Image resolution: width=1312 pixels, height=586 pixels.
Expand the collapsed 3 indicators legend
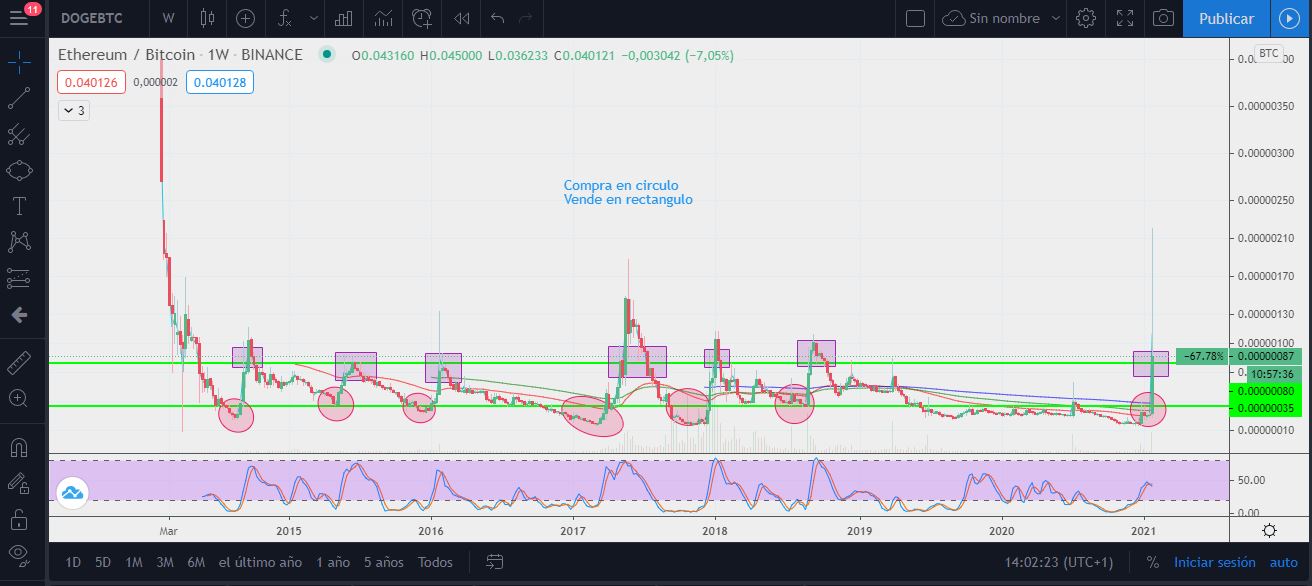(74, 111)
